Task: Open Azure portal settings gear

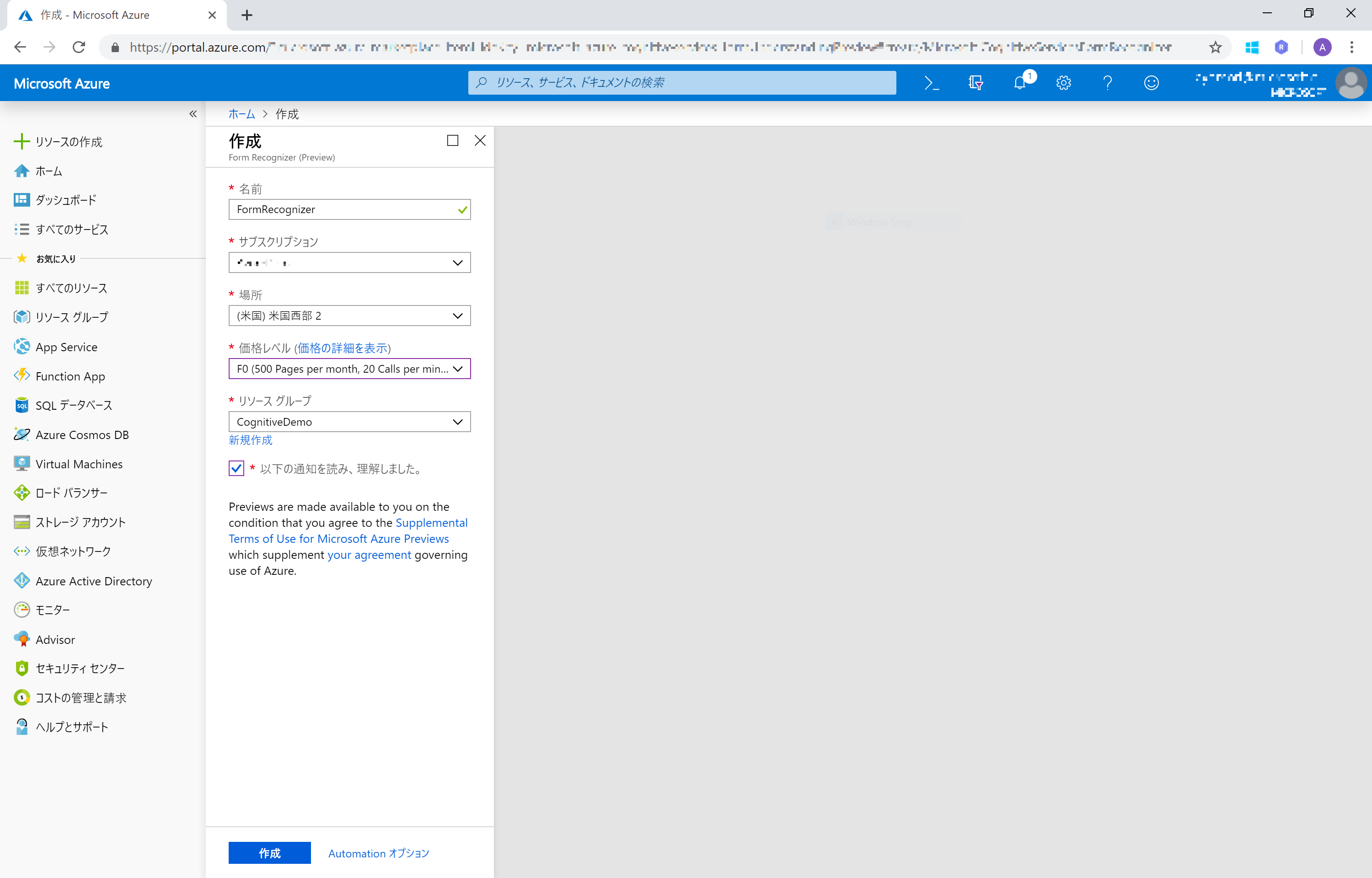Action: tap(1064, 83)
